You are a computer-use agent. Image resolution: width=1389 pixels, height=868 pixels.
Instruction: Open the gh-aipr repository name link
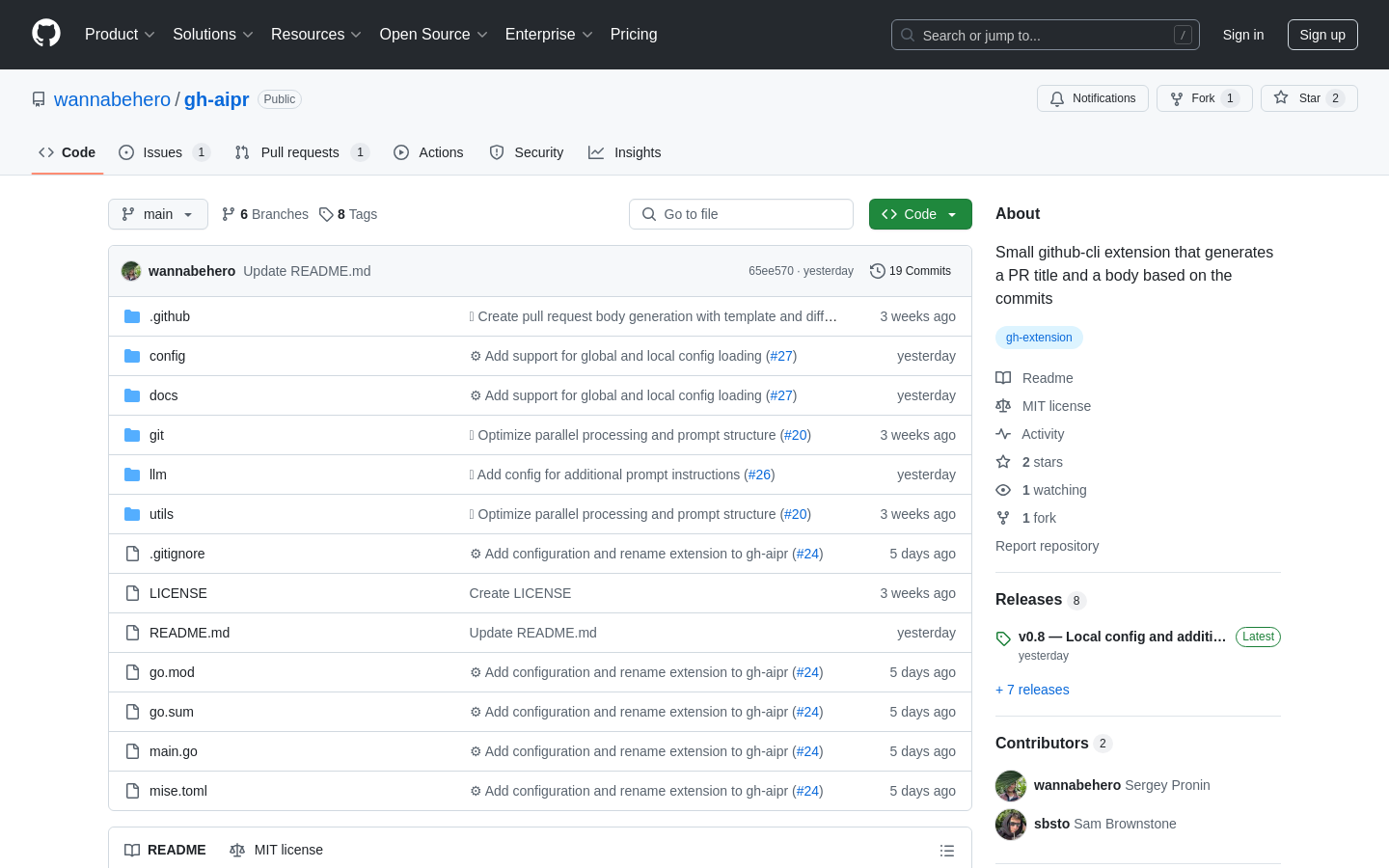tap(216, 99)
